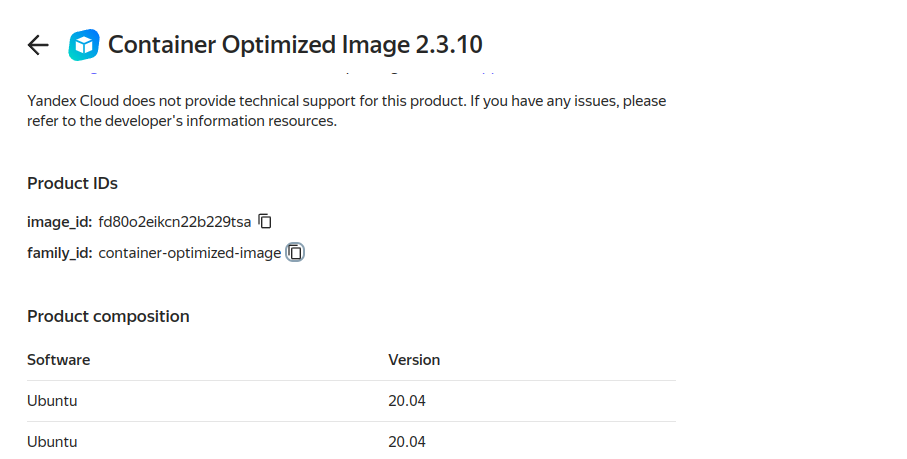
Task: Click the Software column header
Action: [x=58, y=360]
